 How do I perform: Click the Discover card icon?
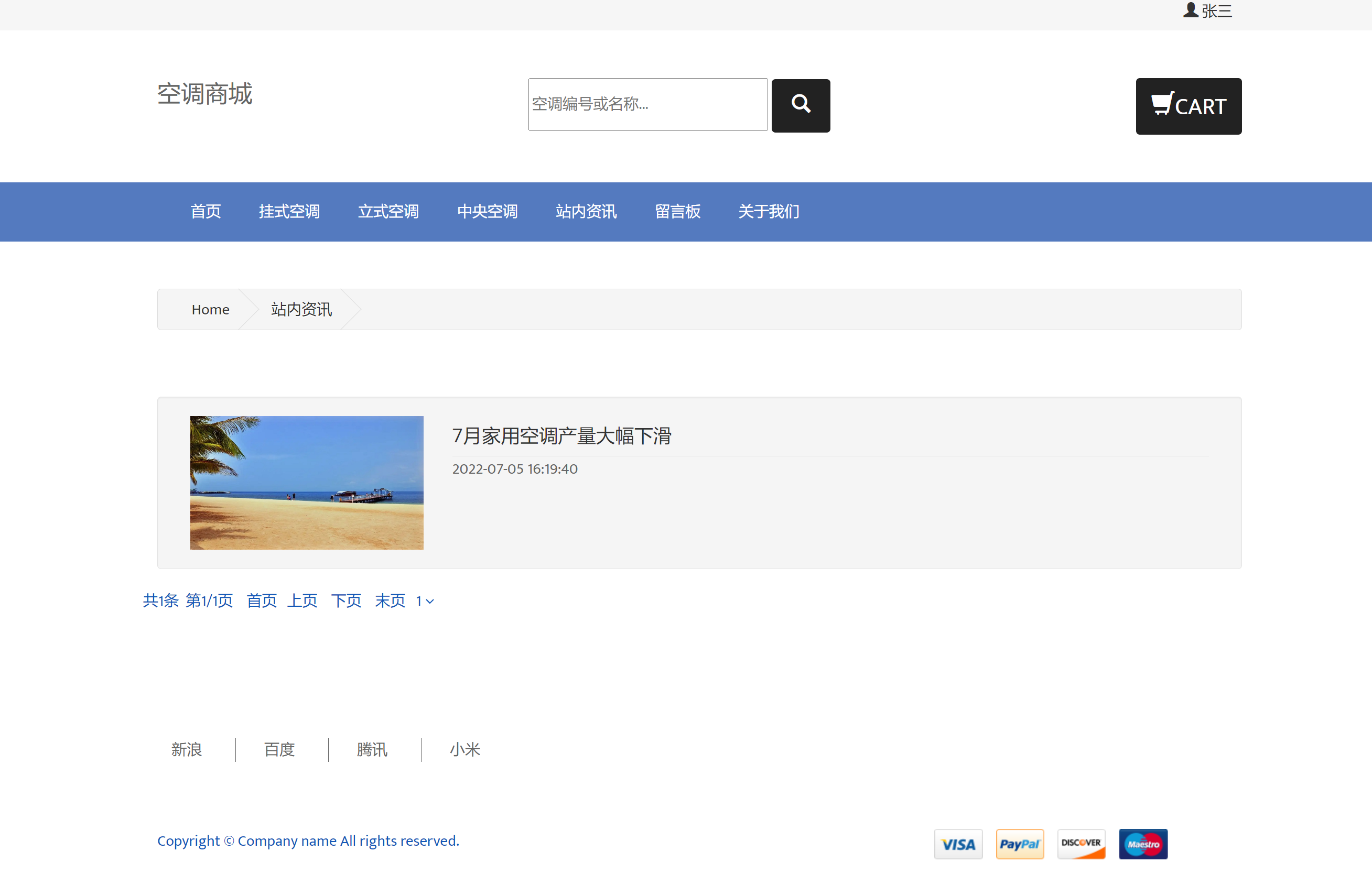tap(1082, 844)
